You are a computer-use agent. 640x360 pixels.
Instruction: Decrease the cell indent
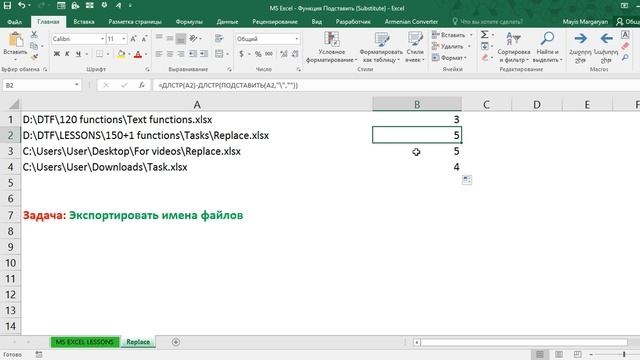193,54
